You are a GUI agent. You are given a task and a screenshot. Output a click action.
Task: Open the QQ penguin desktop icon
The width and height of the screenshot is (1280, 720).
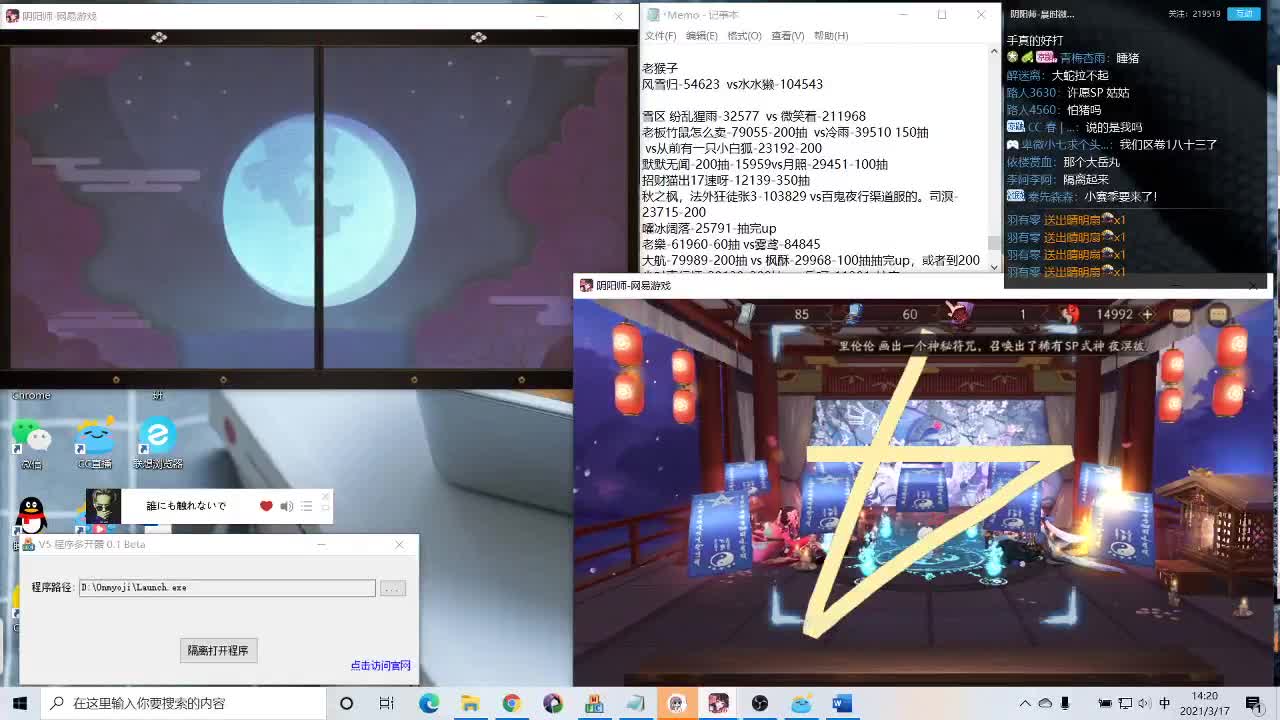point(32,517)
